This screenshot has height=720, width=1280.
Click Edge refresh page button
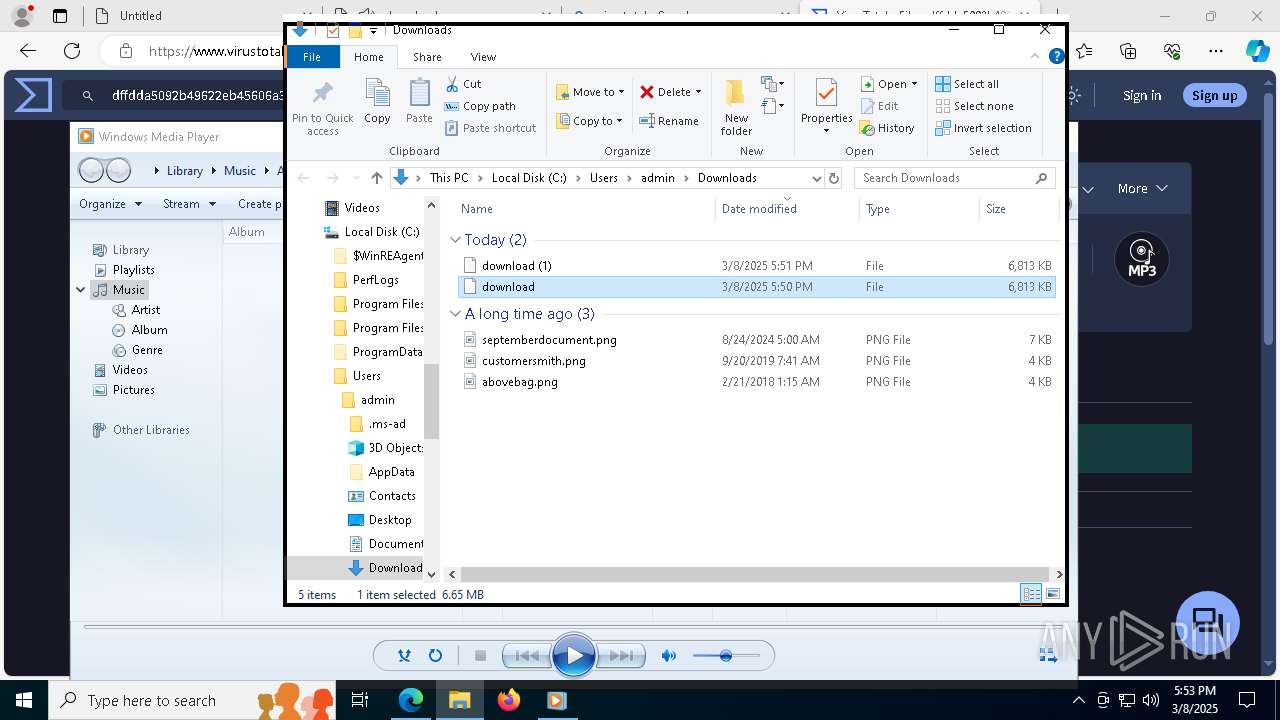(72, 51)
